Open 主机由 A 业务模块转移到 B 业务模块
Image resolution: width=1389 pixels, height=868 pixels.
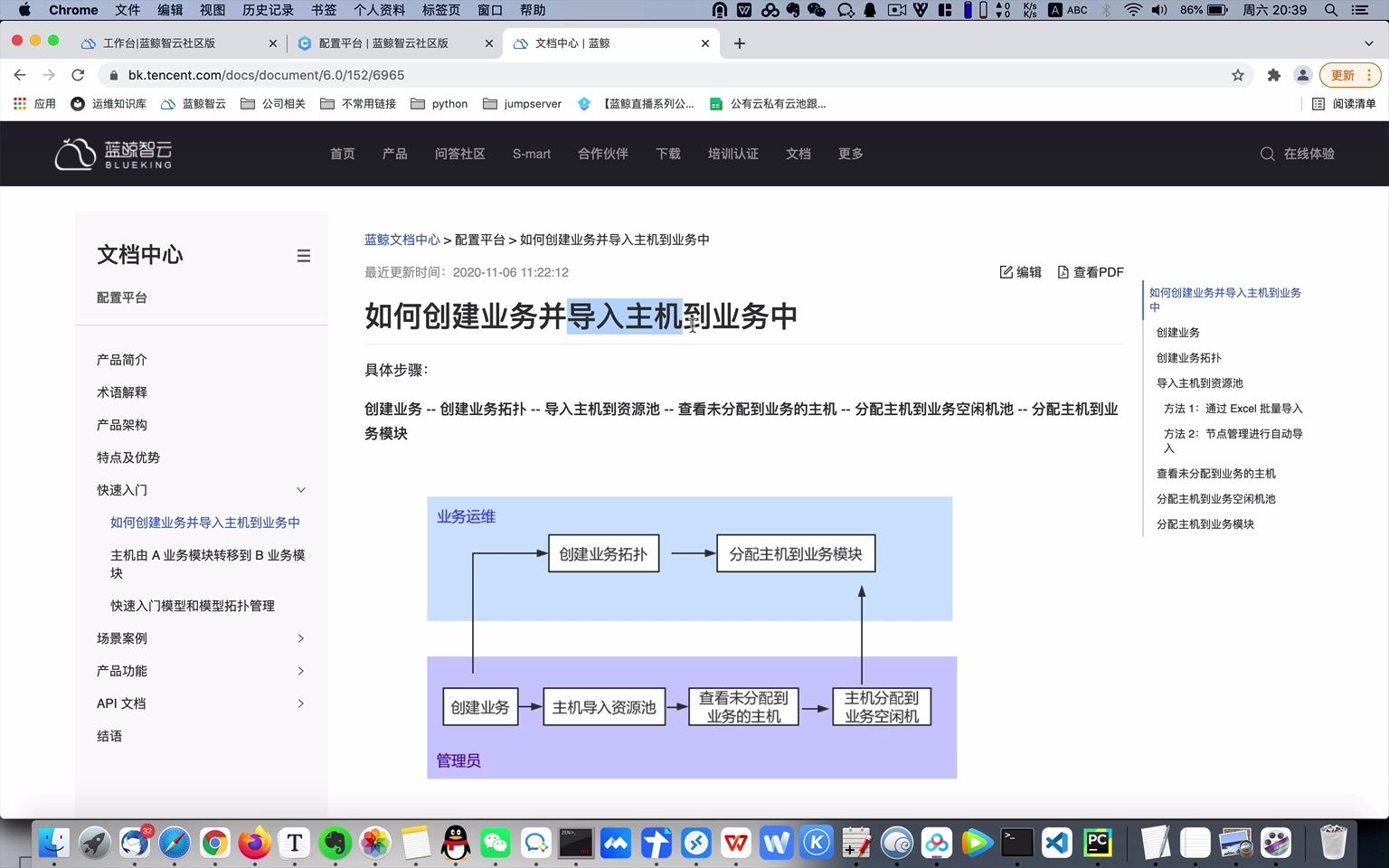208,564
